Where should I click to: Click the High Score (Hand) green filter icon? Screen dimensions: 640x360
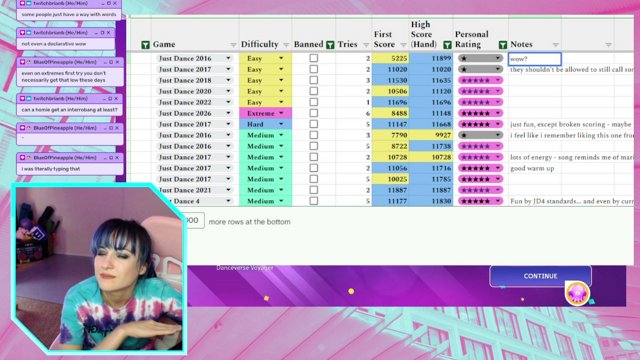pyautogui.click(x=447, y=45)
